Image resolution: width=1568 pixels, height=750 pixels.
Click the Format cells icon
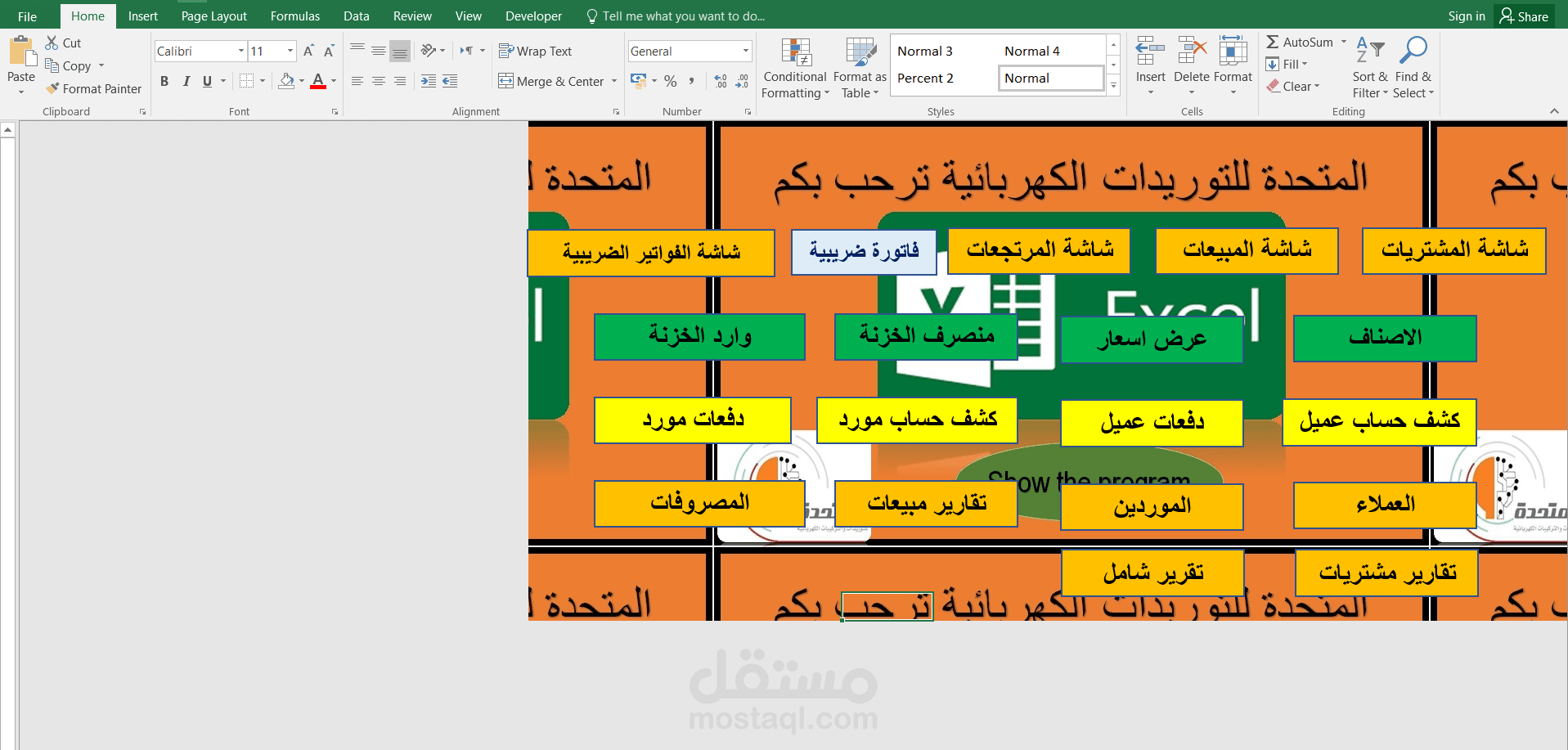[x=1233, y=50]
